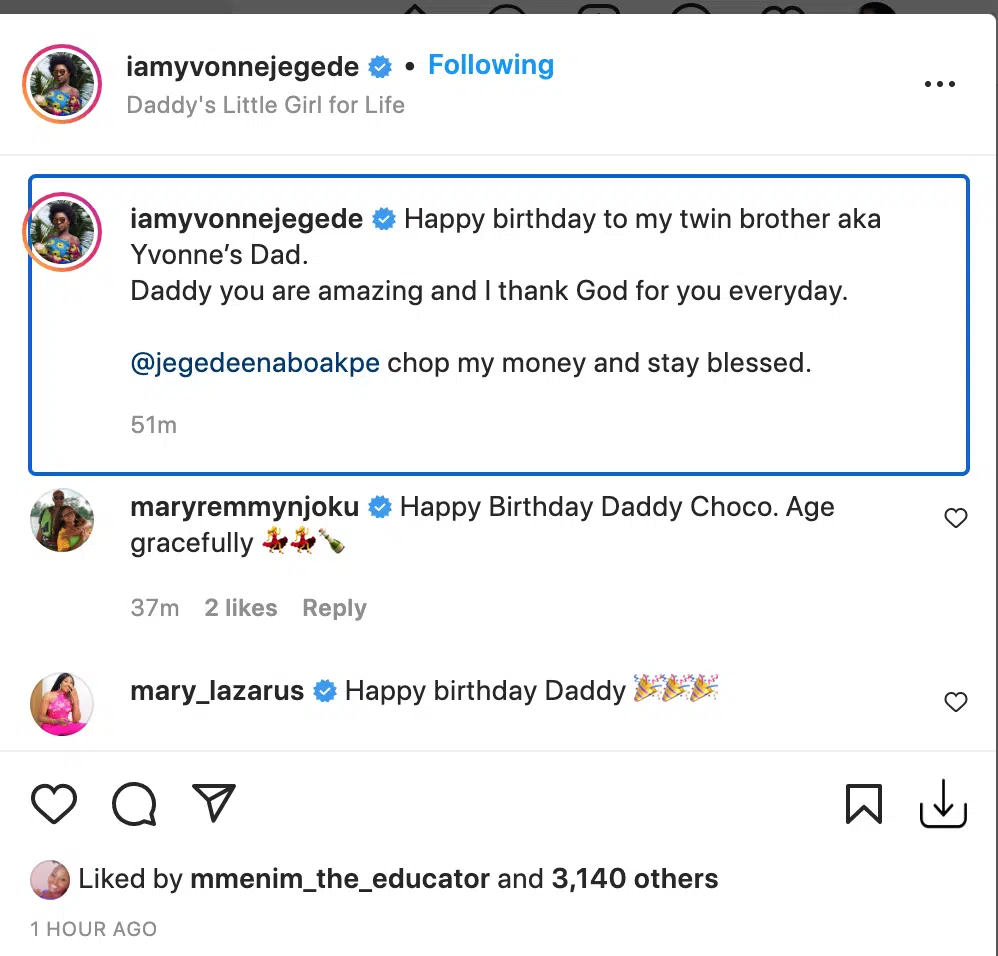Download post using arrow icon
Image resolution: width=998 pixels, height=956 pixels.
(x=942, y=803)
